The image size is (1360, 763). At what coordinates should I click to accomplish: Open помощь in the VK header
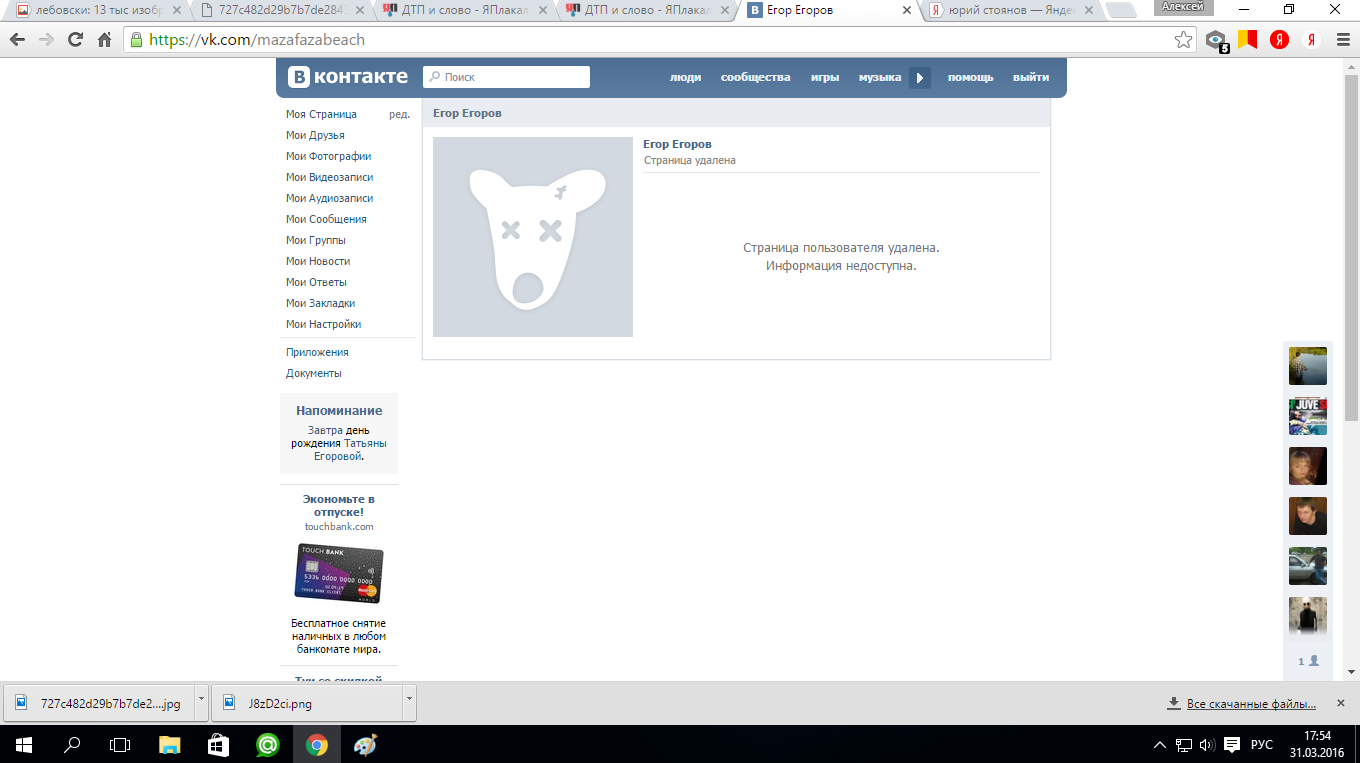pyautogui.click(x=971, y=77)
